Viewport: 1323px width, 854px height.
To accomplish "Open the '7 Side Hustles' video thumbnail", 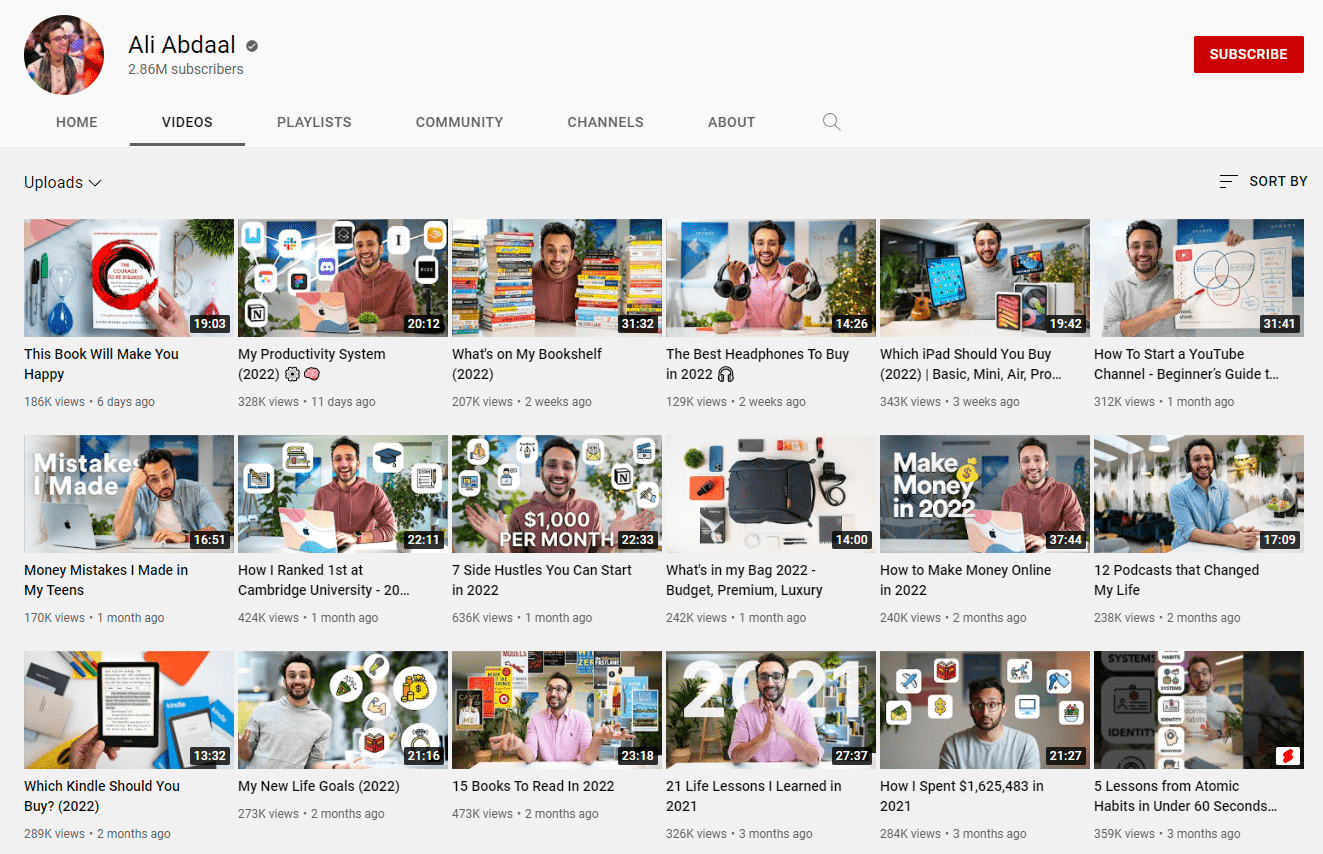I will tap(557, 494).
